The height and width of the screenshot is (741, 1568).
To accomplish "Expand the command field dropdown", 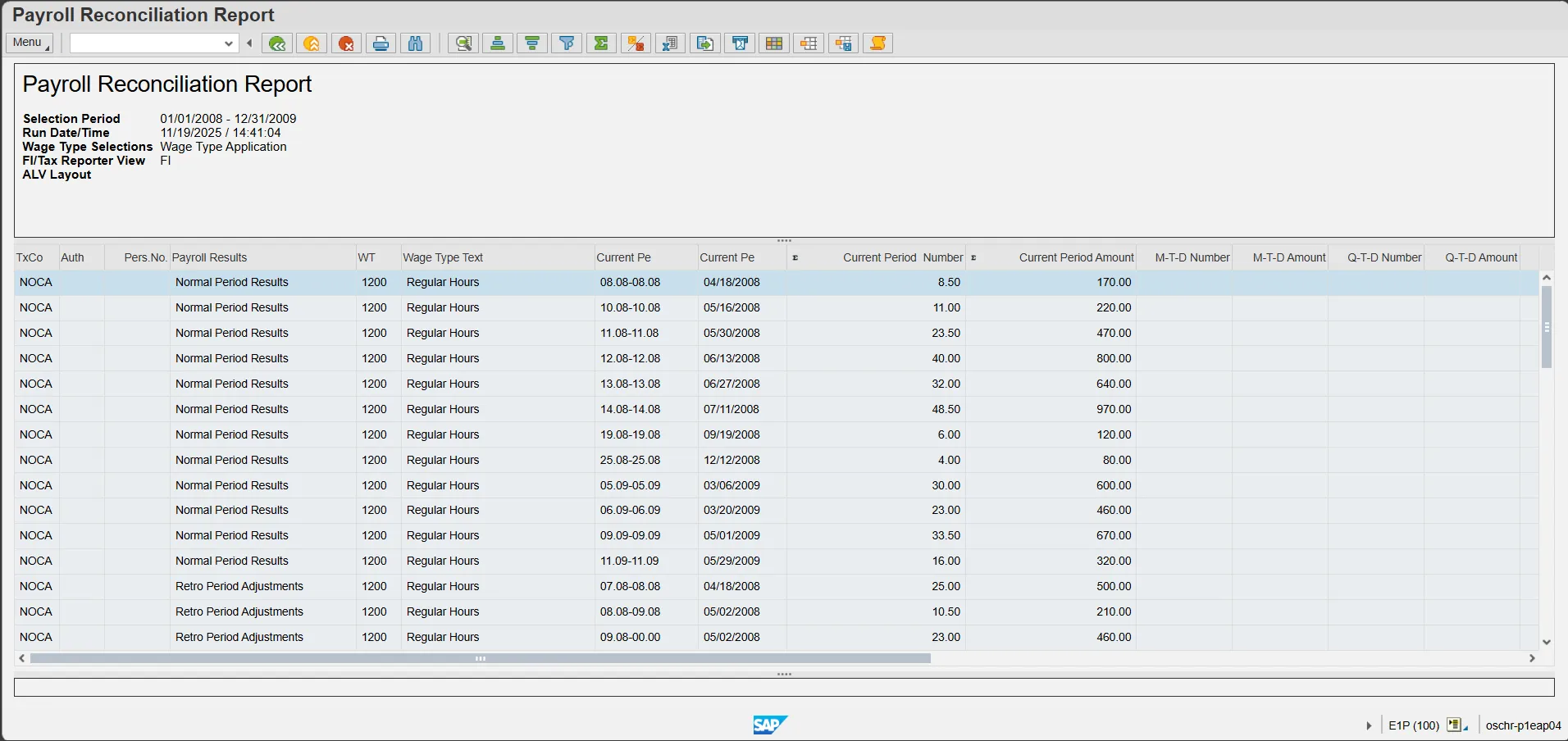I will tap(229, 43).
